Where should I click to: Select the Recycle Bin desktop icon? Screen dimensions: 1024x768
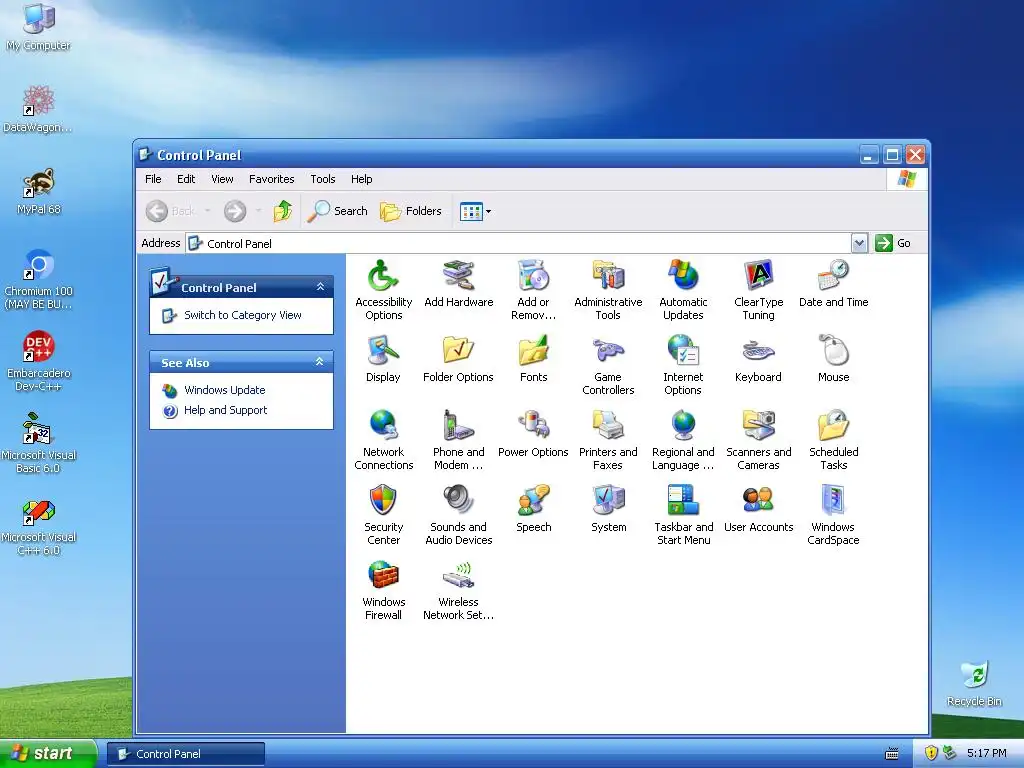[x=974, y=683]
